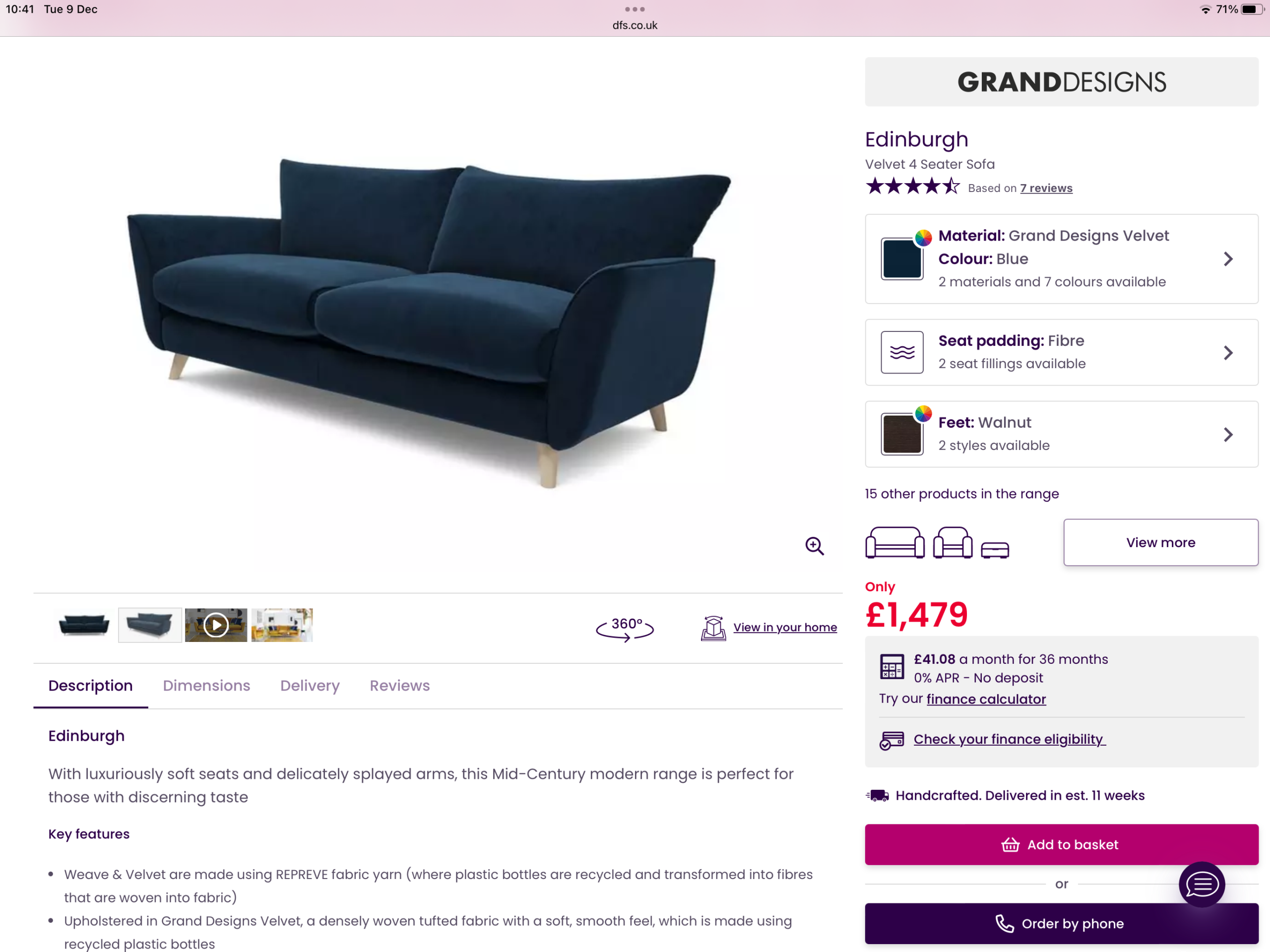Open the View in your home link
The width and height of the screenshot is (1270, 952).
785,627
